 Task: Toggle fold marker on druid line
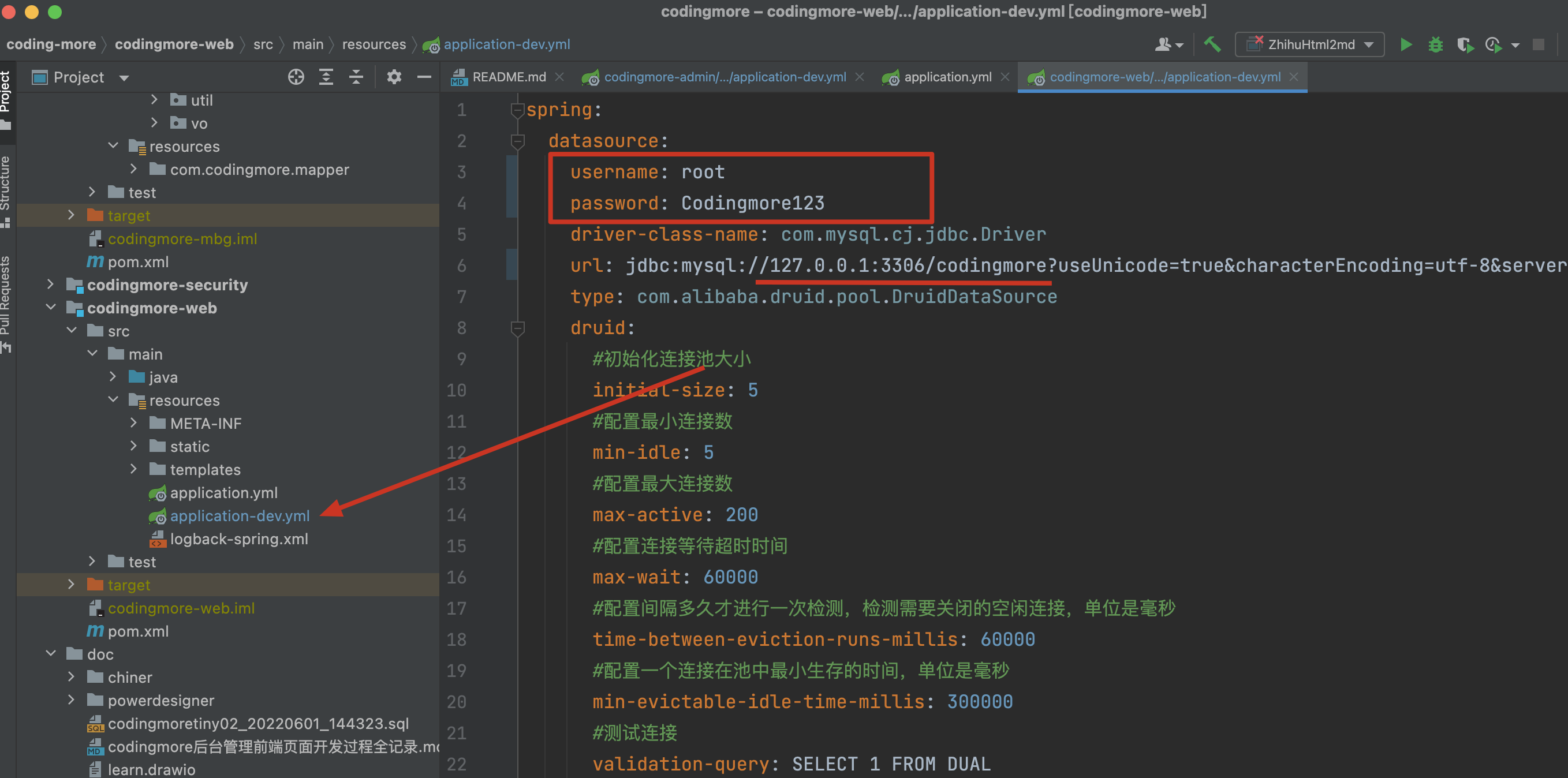tap(518, 328)
